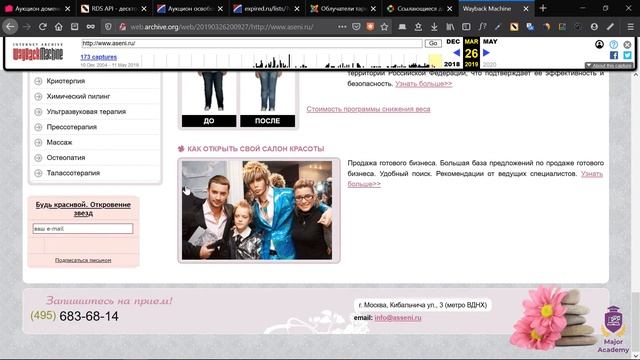The image size is (640, 360).
Task: Click the site info shield icon in address bar
Action: pyautogui.click(x=108, y=27)
